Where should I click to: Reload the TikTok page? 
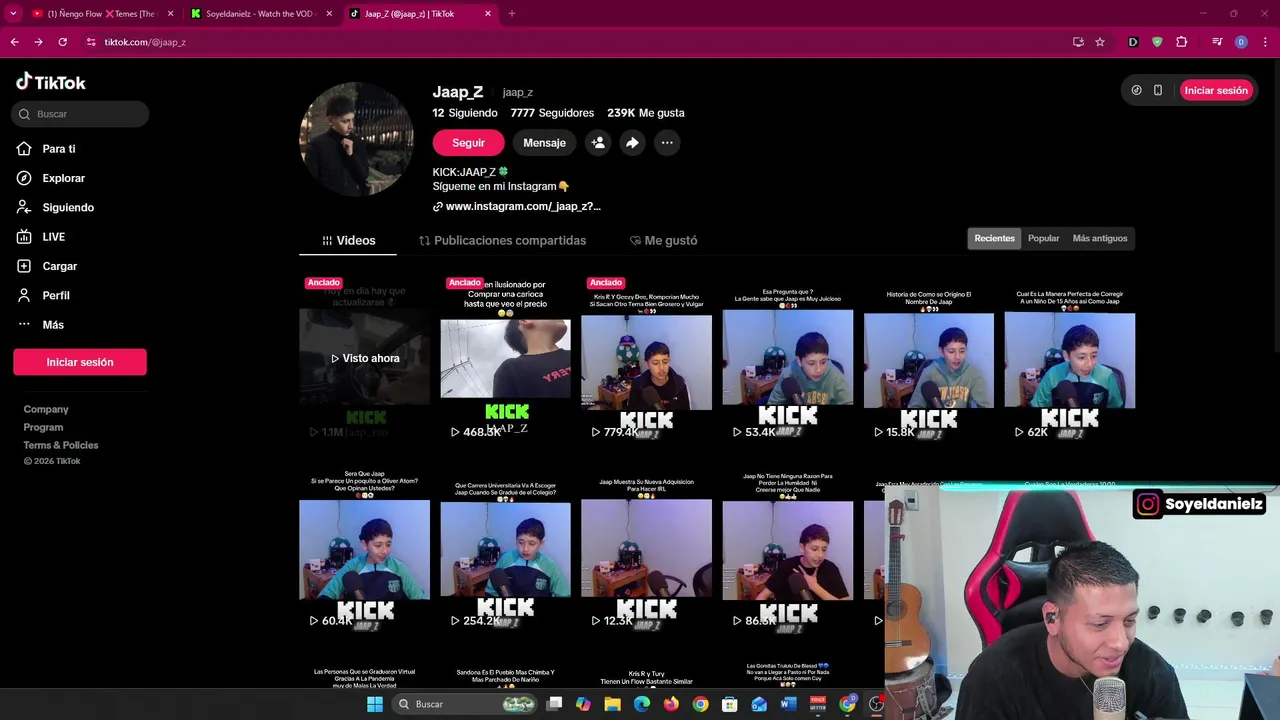pyautogui.click(x=62, y=42)
